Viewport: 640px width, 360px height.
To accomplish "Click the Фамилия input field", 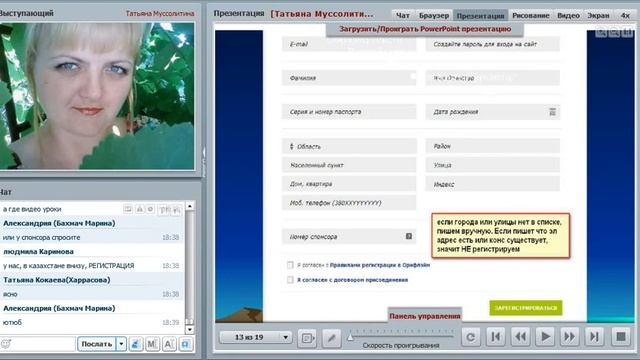I will coord(349,78).
